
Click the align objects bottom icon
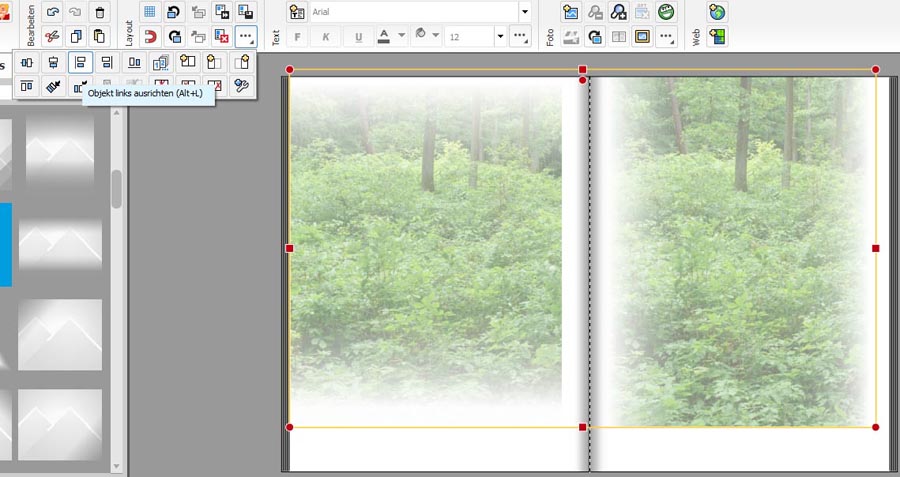click(134, 62)
